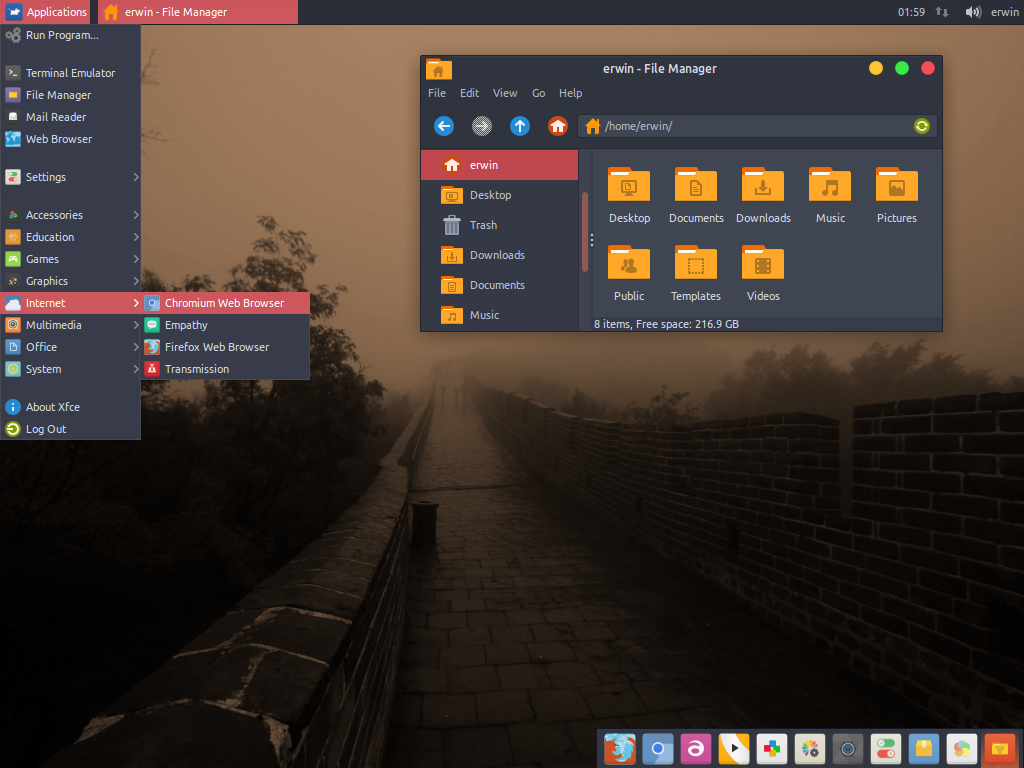Click the volume speaker icon in the panel

click(x=973, y=12)
